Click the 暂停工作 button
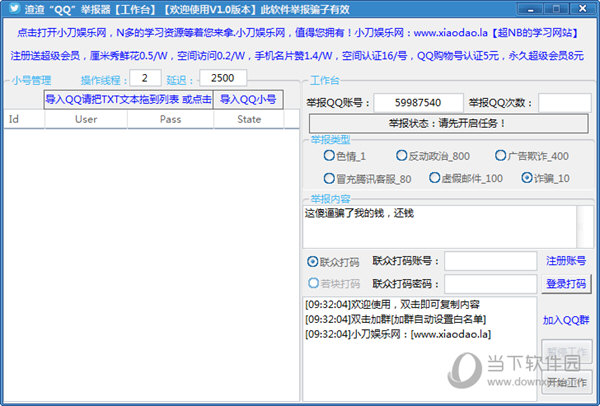Screen dimensions: 600x406 [x=567, y=351]
